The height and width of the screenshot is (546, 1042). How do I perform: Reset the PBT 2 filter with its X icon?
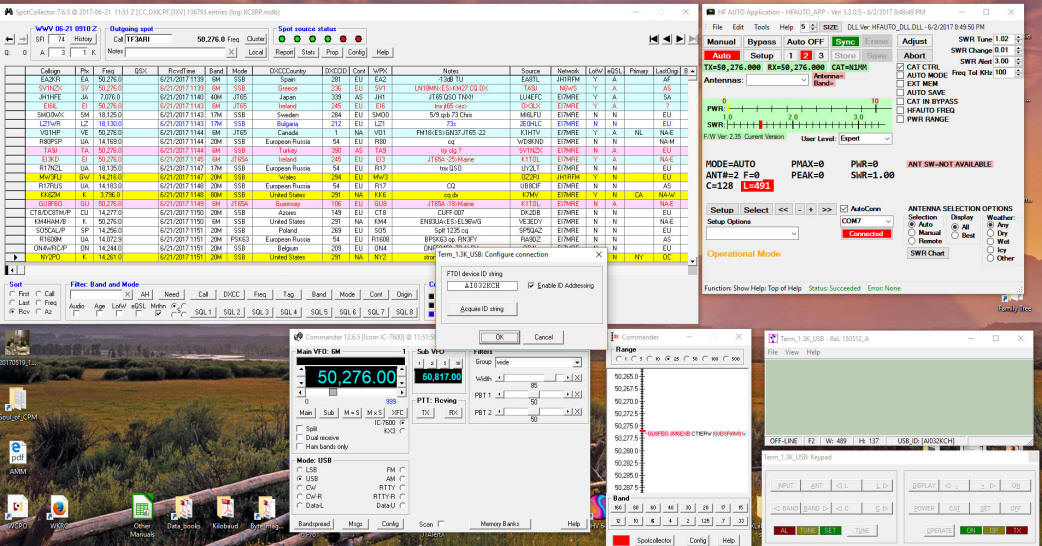point(577,412)
